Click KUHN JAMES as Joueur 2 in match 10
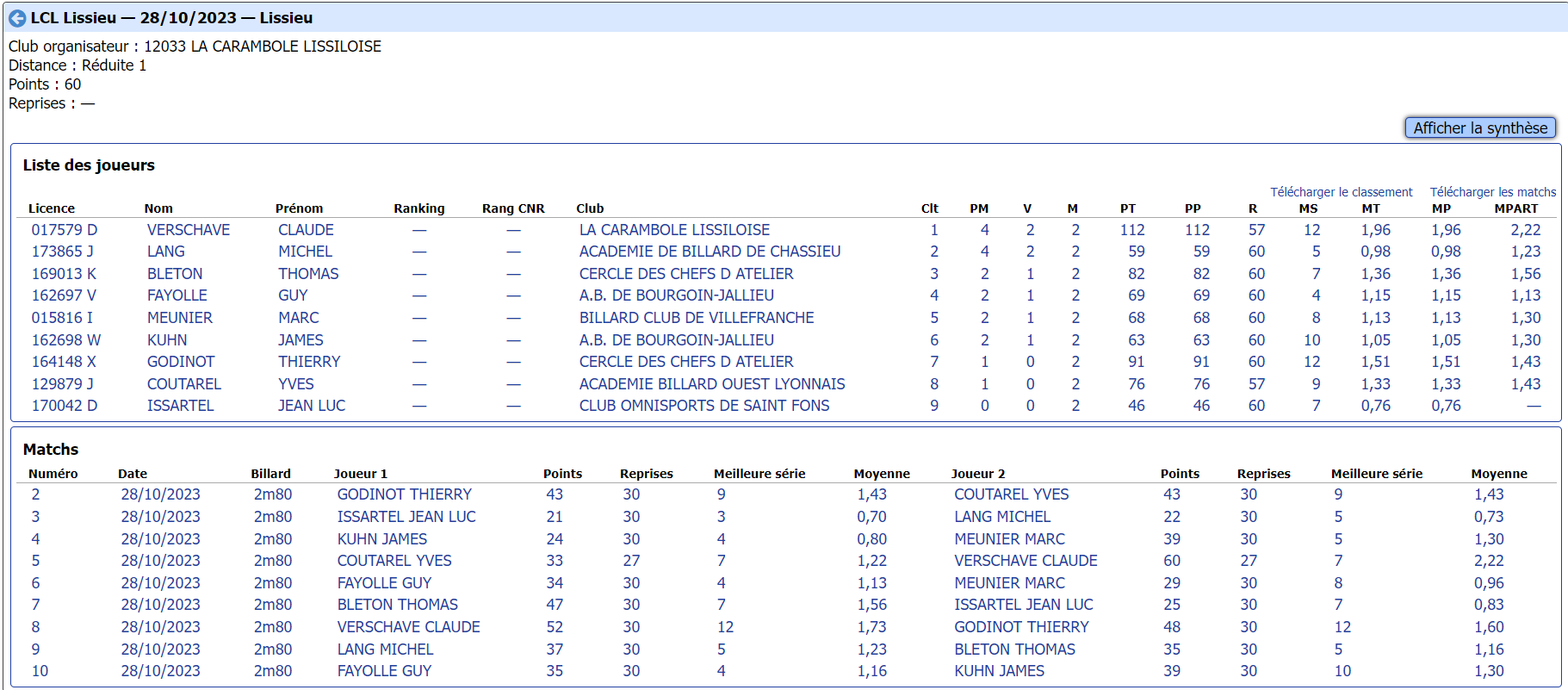 pos(999,671)
